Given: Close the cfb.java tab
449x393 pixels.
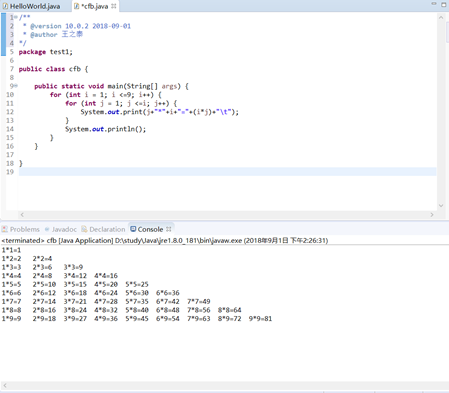Looking at the screenshot, I should tap(114, 6).
